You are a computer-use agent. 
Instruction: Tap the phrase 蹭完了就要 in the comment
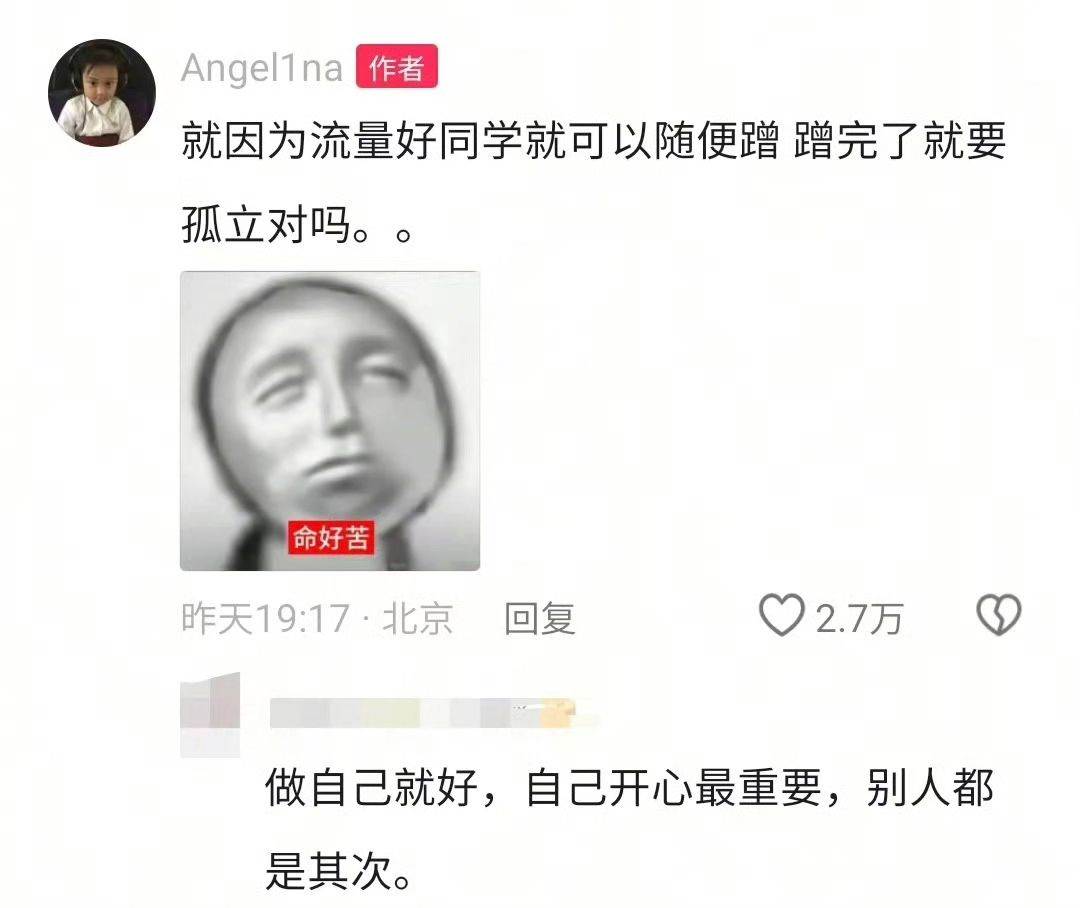(x=900, y=141)
